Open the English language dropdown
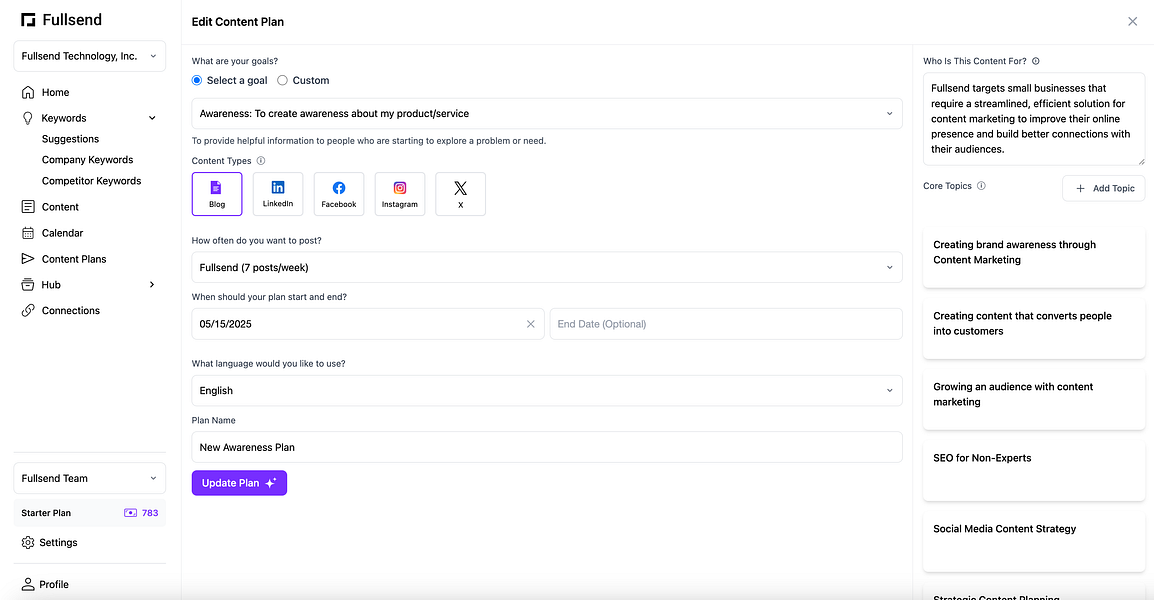1154x600 pixels. (547, 390)
